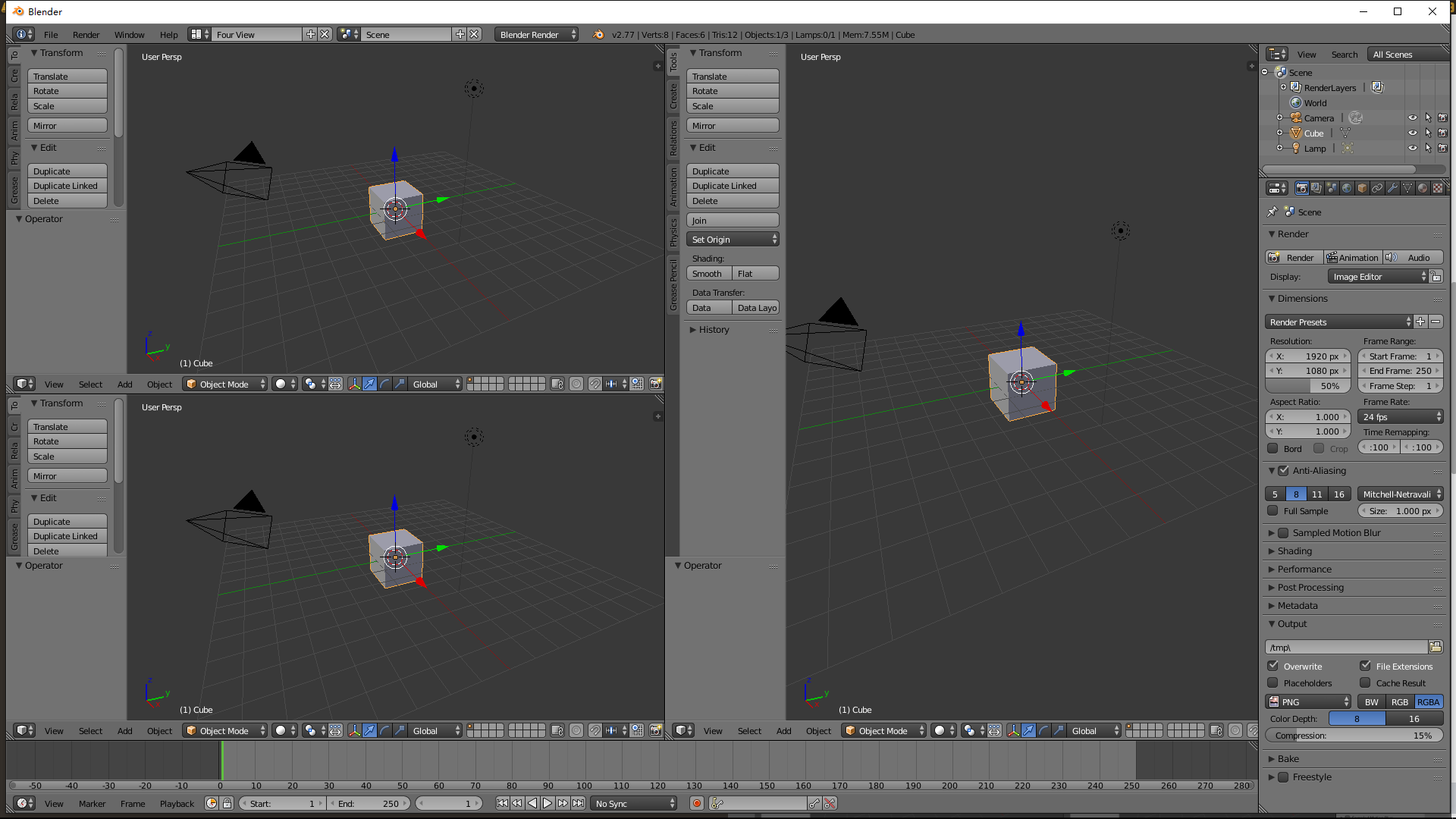Open the output folder browser icon next to /tmp\
1456x819 pixels.
click(x=1436, y=647)
